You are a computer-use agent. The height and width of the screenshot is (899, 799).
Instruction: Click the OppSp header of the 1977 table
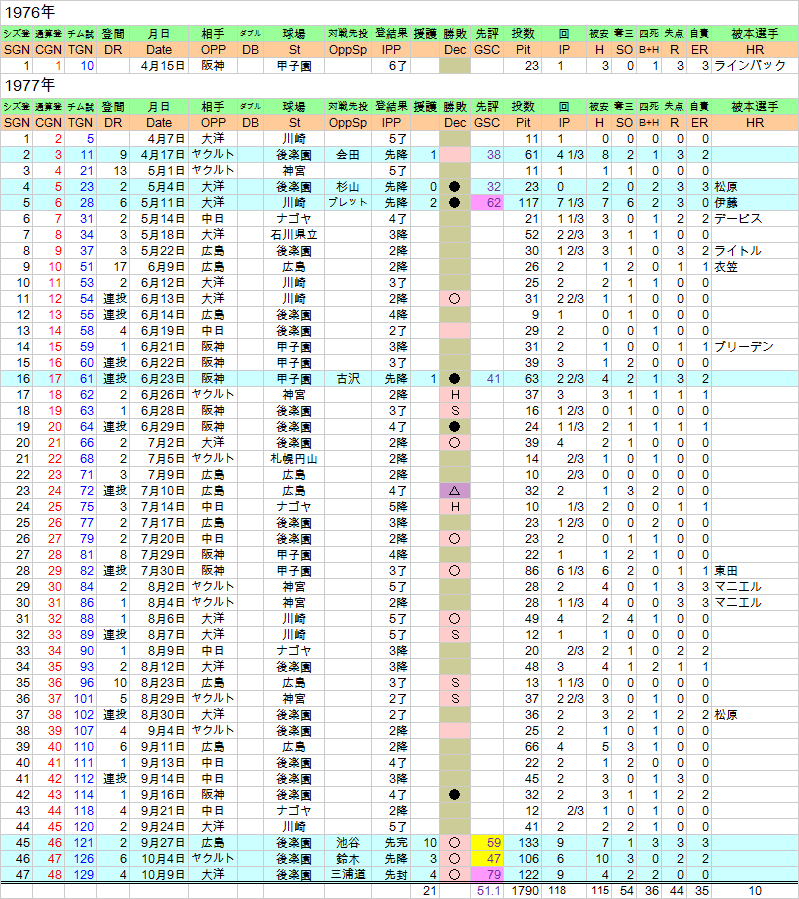(x=348, y=123)
